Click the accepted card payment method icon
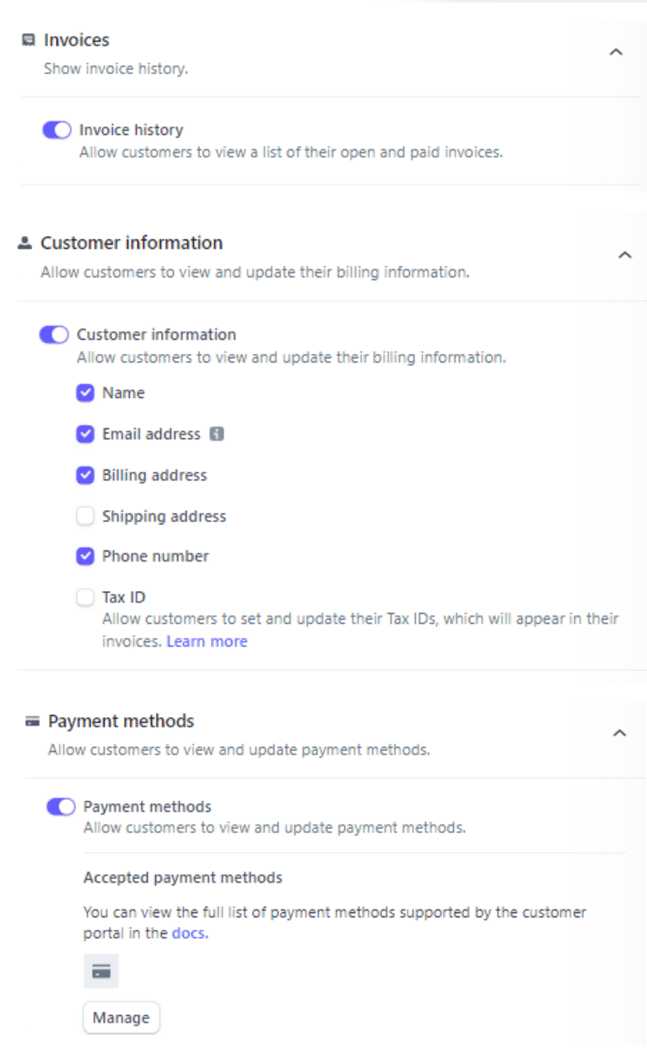The height and width of the screenshot is (1058, 647). (x=101, y=971)
